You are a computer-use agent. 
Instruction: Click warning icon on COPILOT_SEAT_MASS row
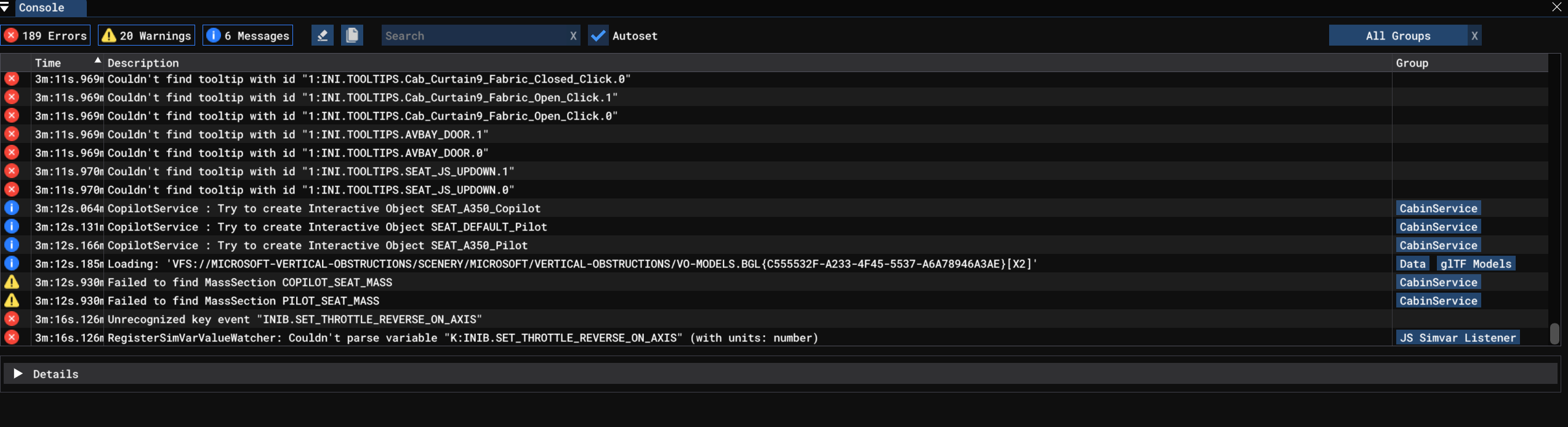click(12, 282)
